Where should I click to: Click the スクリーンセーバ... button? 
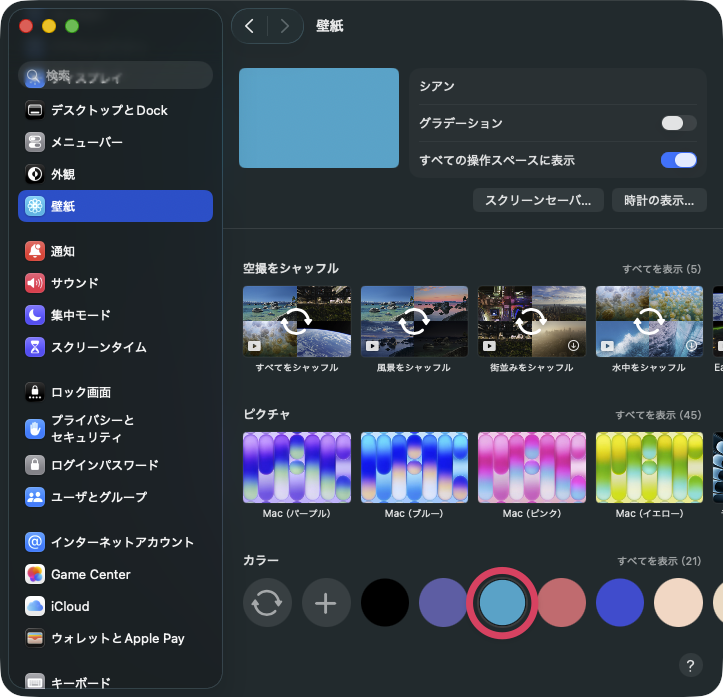[x=538, y=200]
